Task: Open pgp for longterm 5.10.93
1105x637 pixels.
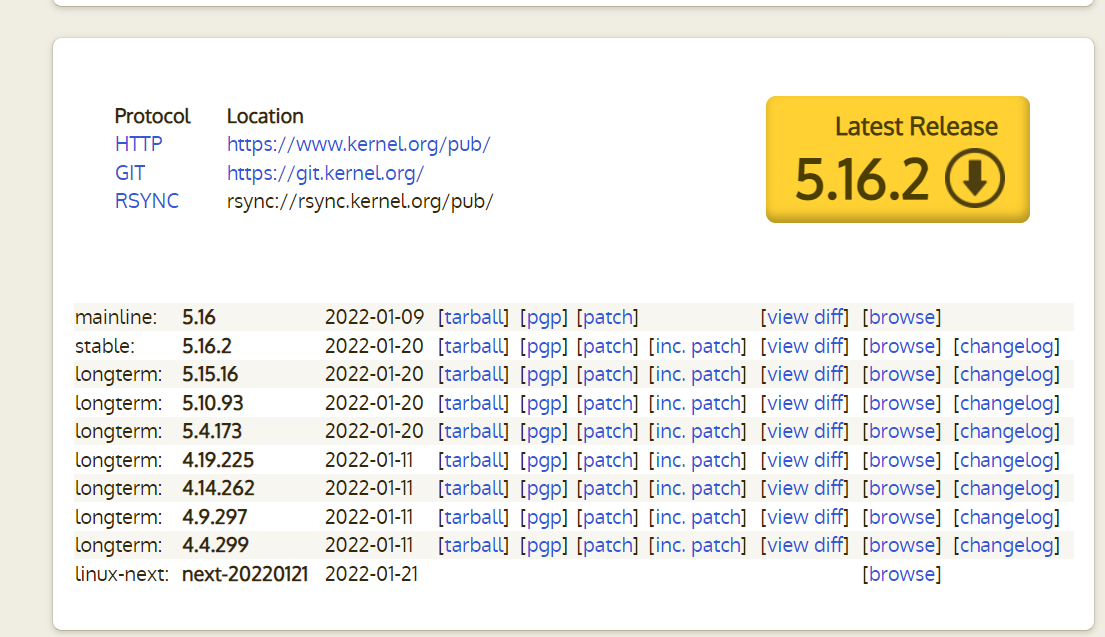Action: 544,403
